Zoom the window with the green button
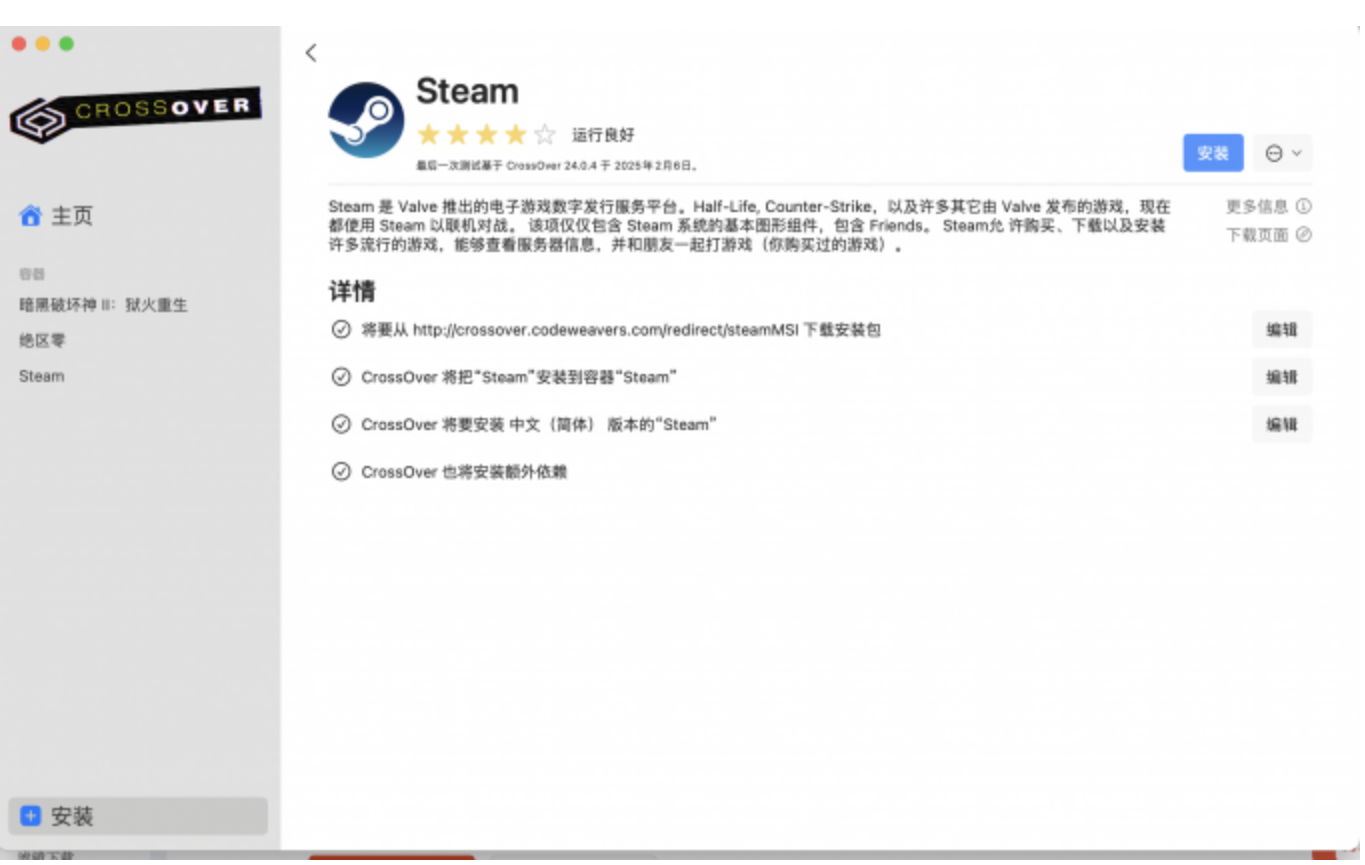1365x865 pixels. click(x=66, y=44)
